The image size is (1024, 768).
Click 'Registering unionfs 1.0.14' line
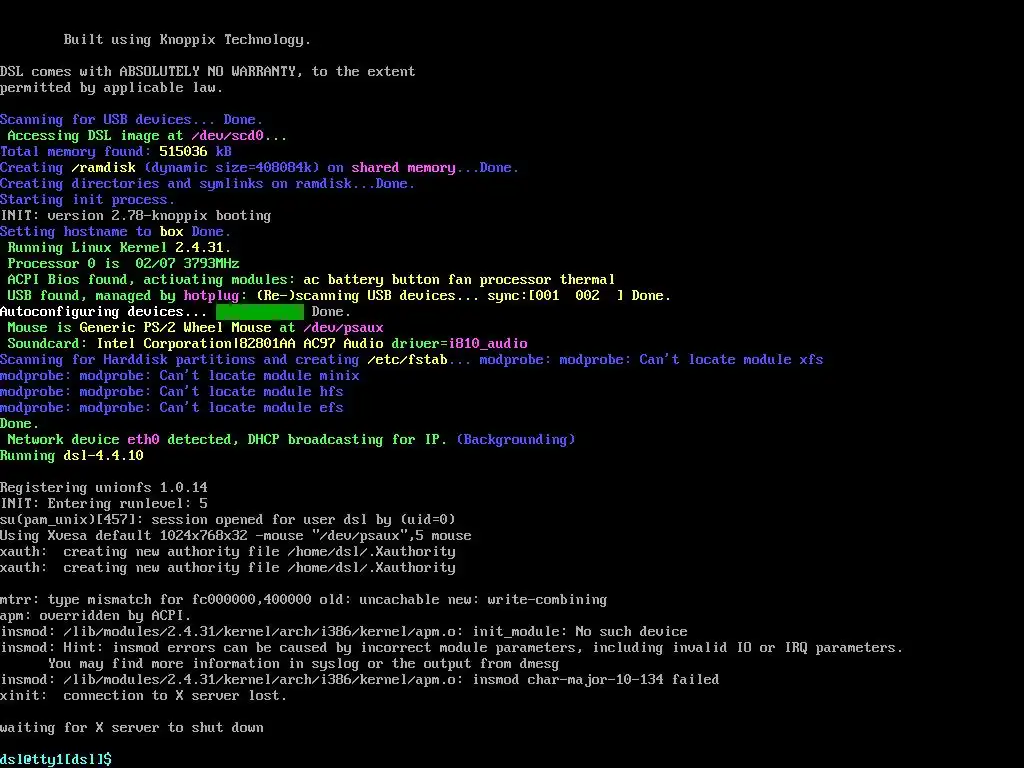(104, 488)
